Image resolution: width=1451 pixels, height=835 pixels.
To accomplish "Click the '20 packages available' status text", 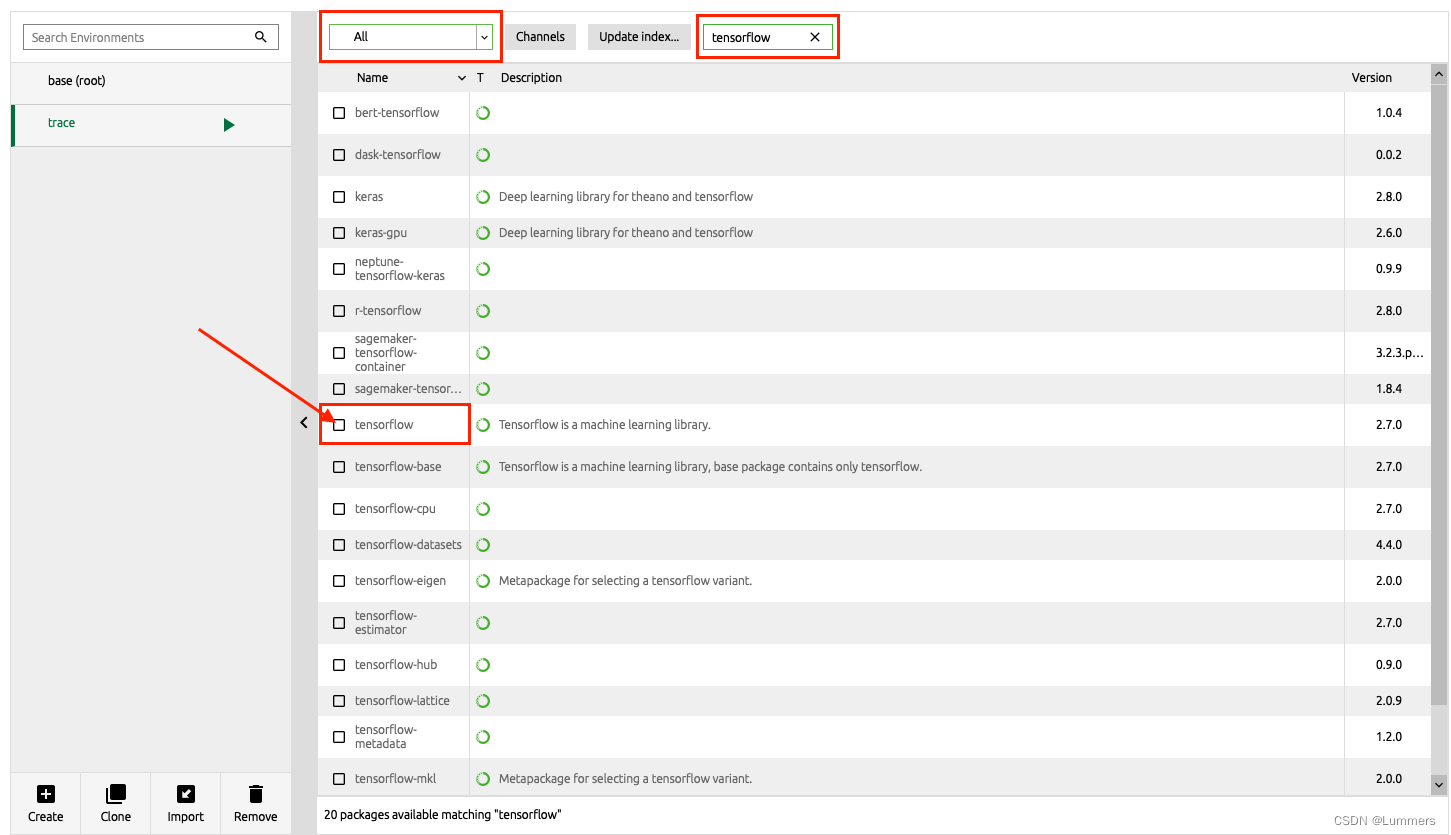I will click(442, 815).
